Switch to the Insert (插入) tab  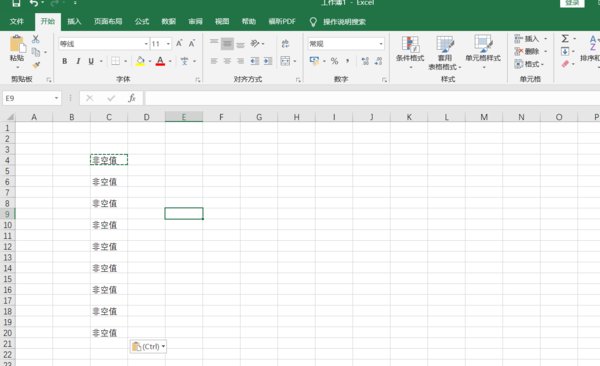tap(74, 21)
